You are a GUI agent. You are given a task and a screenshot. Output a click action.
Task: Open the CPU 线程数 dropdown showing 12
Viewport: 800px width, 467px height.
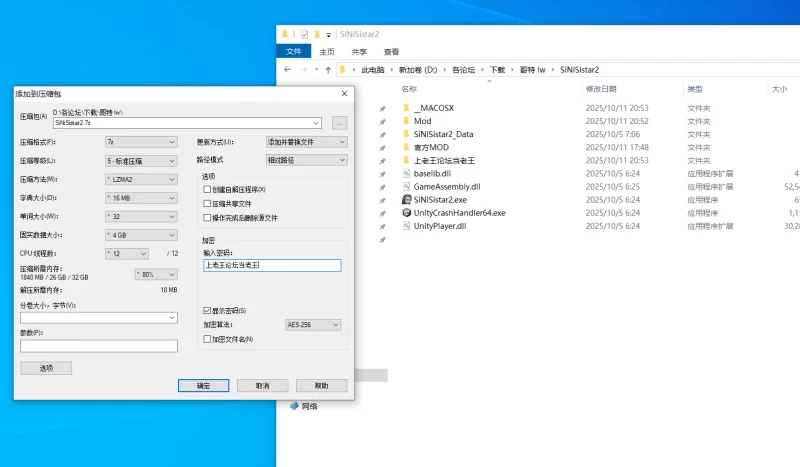coord(127,253)
